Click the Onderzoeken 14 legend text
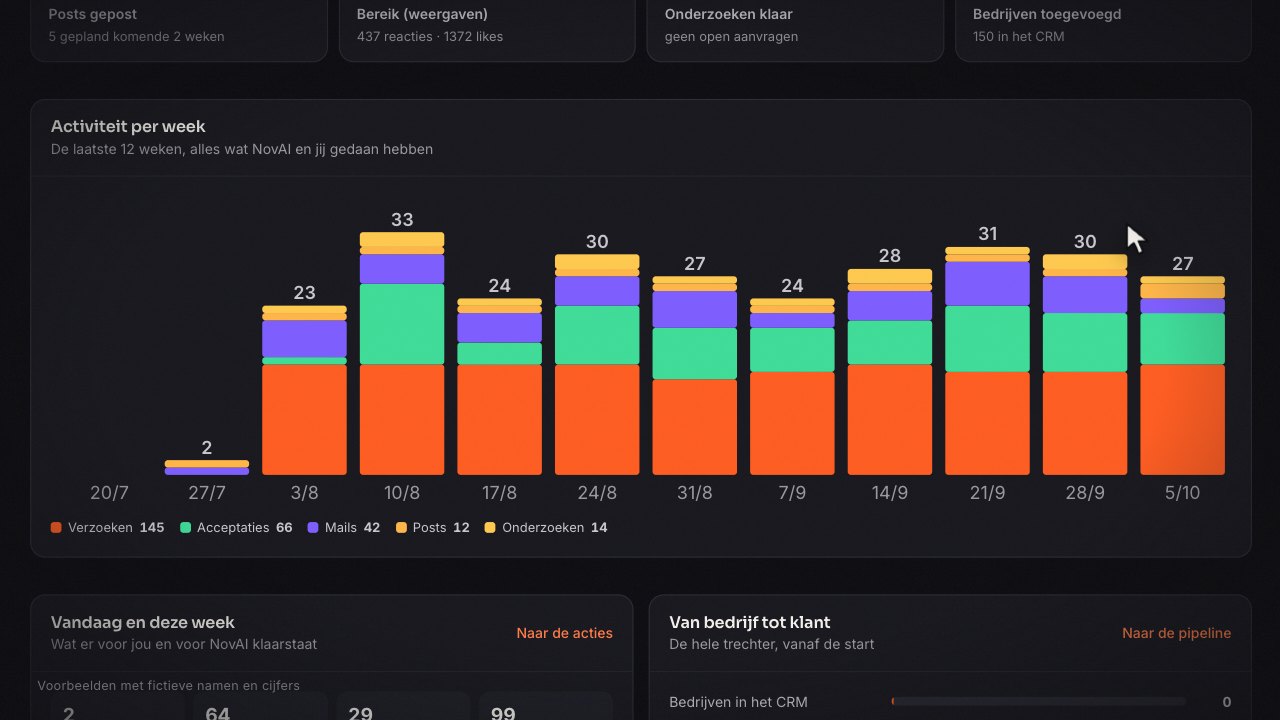This screenshot has width=1280, height=720. [x=555, y=527]
